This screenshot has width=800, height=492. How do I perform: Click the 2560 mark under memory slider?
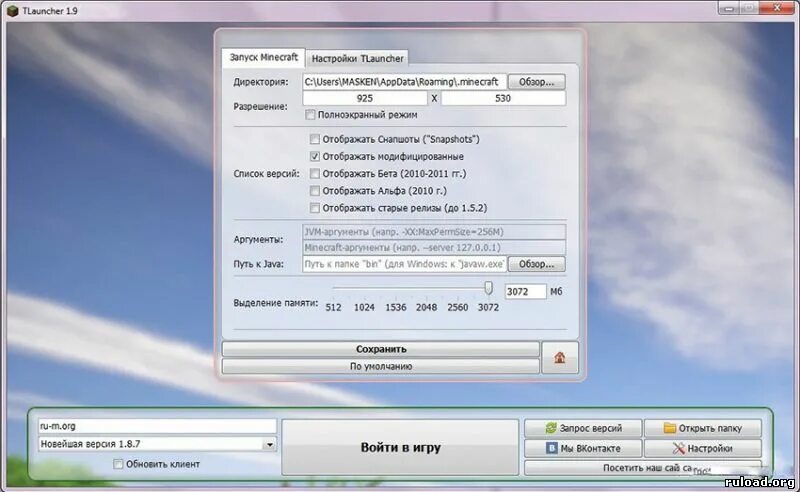coord(458,307)
